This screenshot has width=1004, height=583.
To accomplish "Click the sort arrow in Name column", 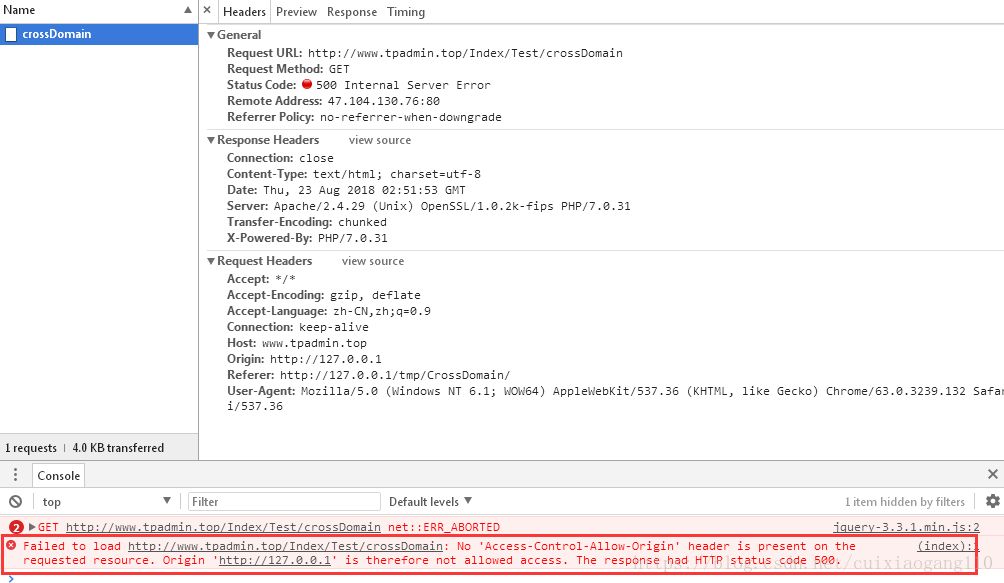I will point(188,10).
